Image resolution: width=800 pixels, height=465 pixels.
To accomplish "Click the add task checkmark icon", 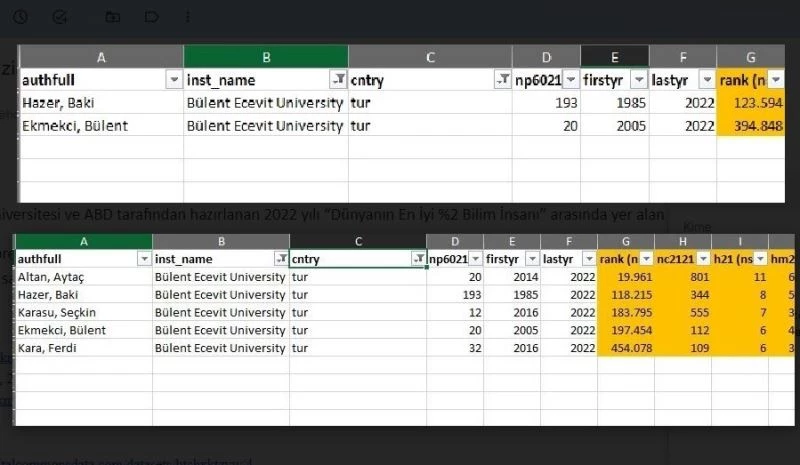I will point(60,17).
